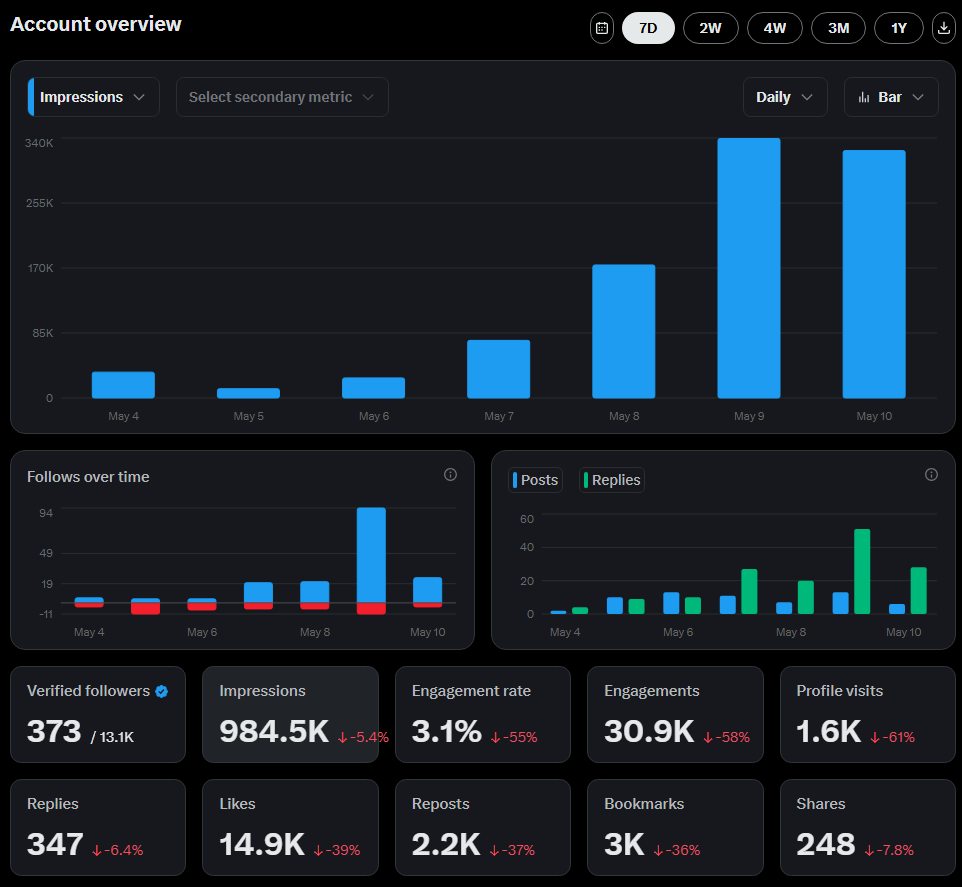Click the May 9 x-axis label

click(749, 416)
